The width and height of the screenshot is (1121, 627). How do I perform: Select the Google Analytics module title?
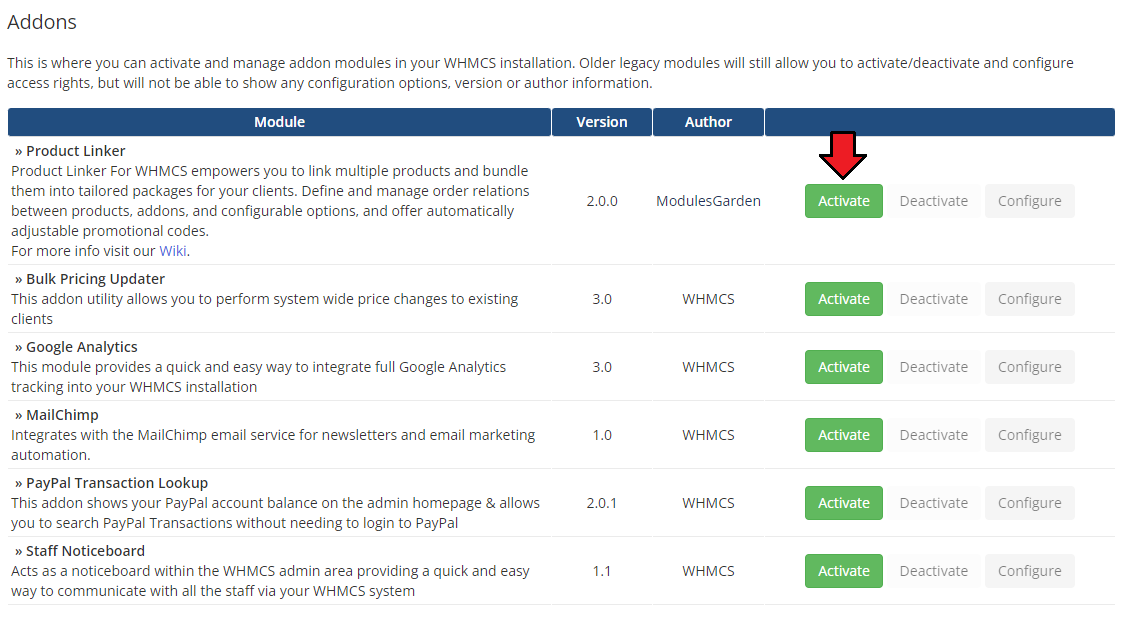[x=82, y=347]
